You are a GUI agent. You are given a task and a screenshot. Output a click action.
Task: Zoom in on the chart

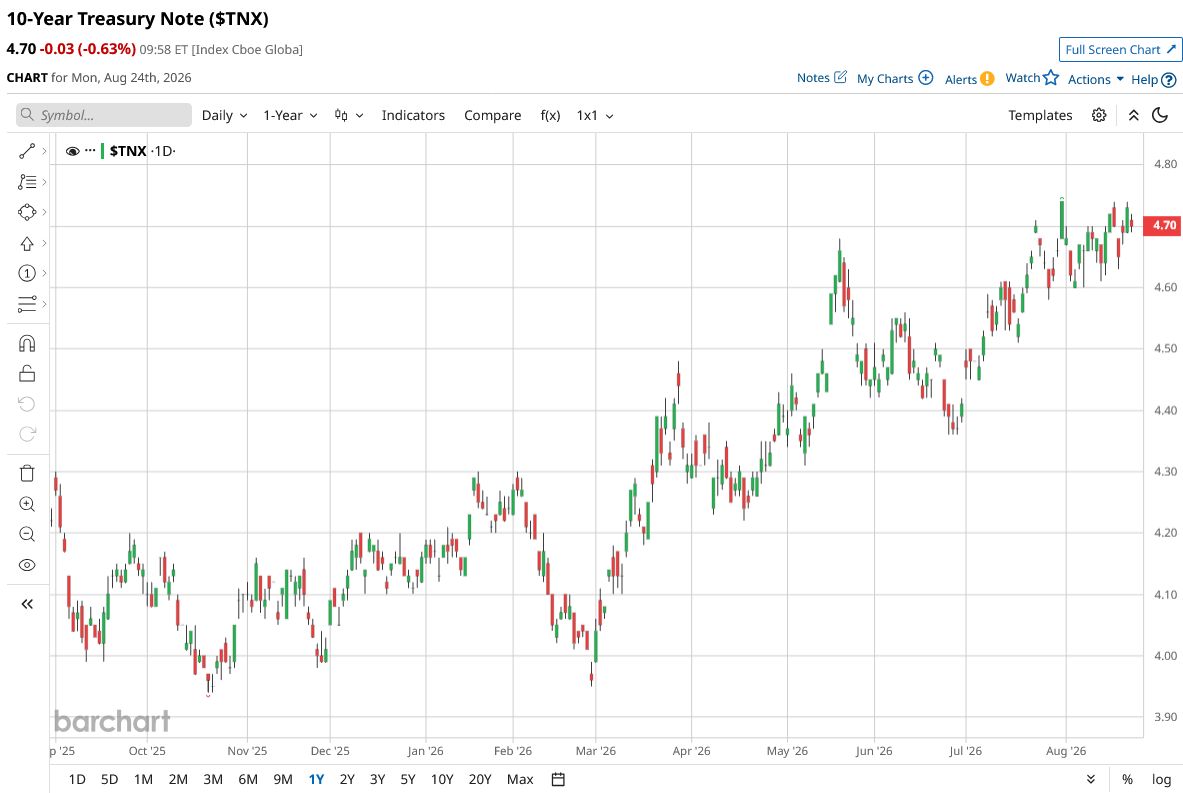click(26, 504)
